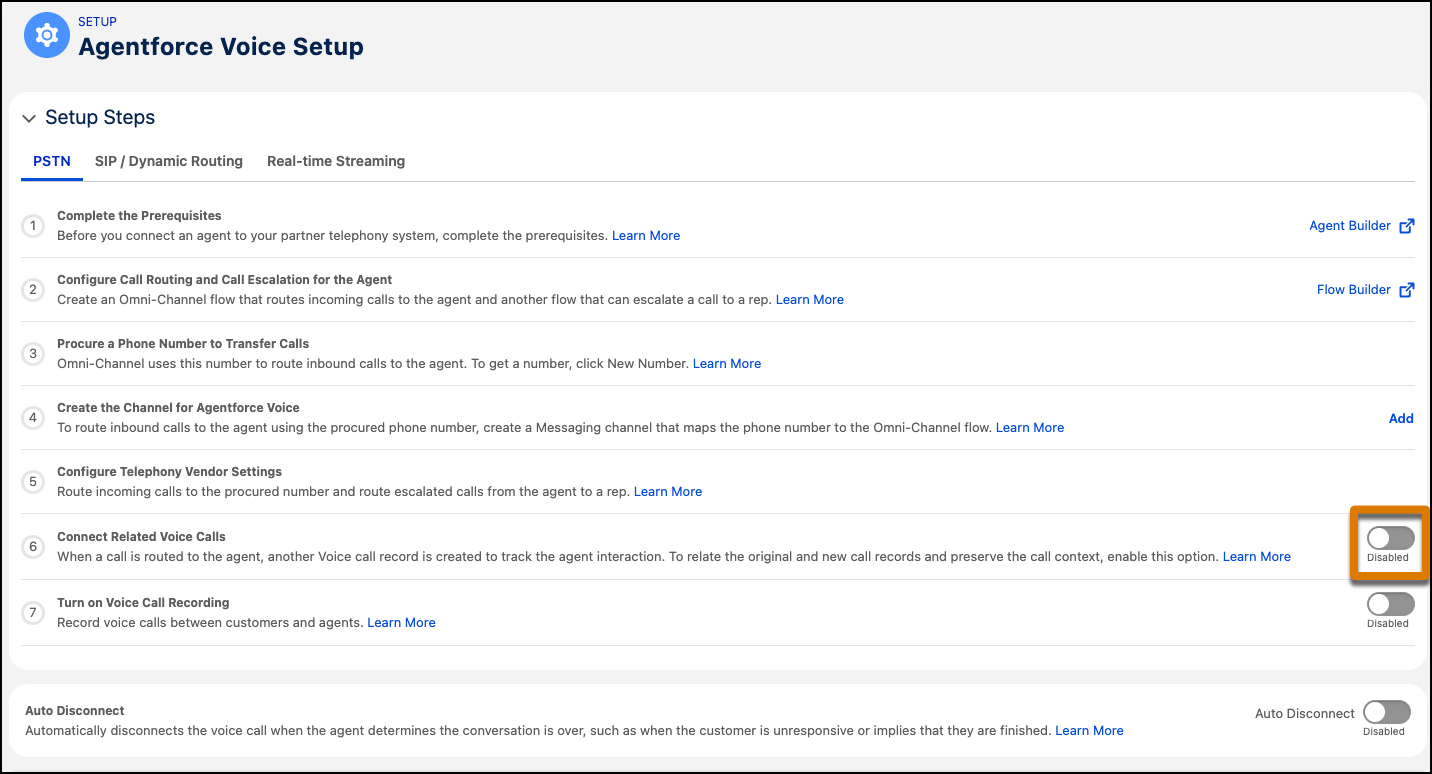Open the Agent Builder link
The height and width of the screenshot is (774, 1432).
click(1350, 226)
